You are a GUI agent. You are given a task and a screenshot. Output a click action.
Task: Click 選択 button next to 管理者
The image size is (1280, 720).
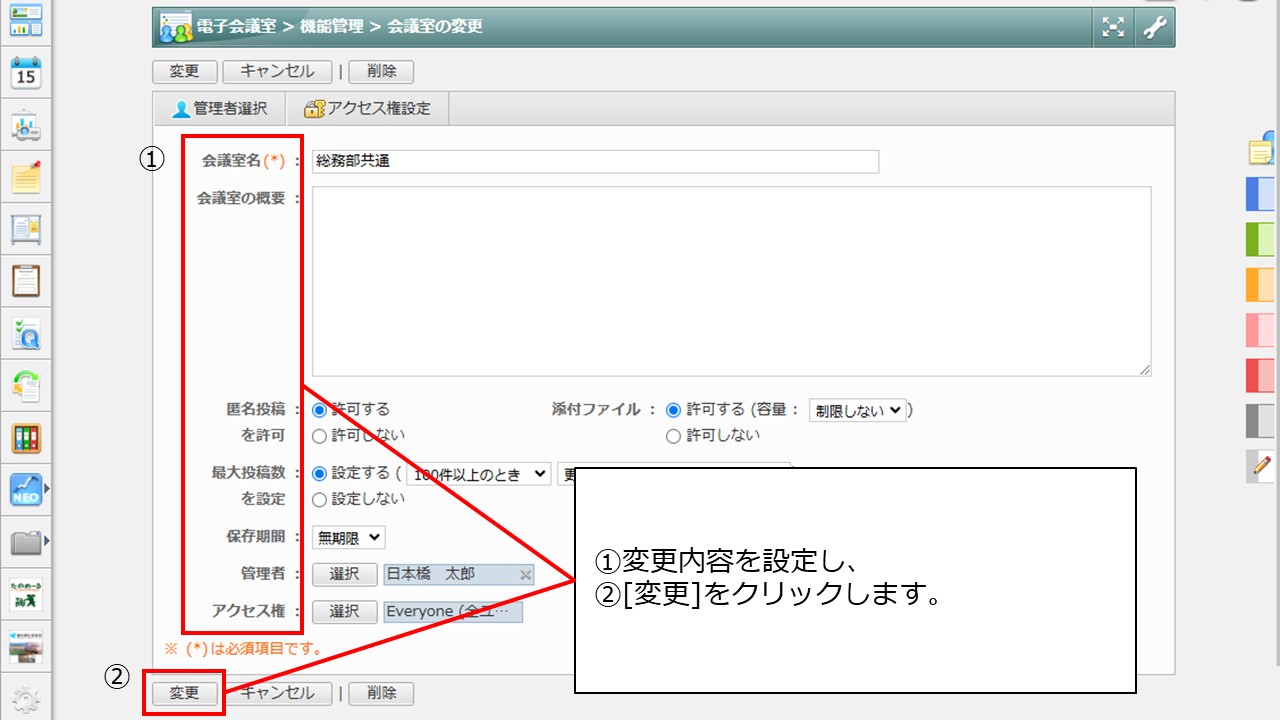(344, 574)
